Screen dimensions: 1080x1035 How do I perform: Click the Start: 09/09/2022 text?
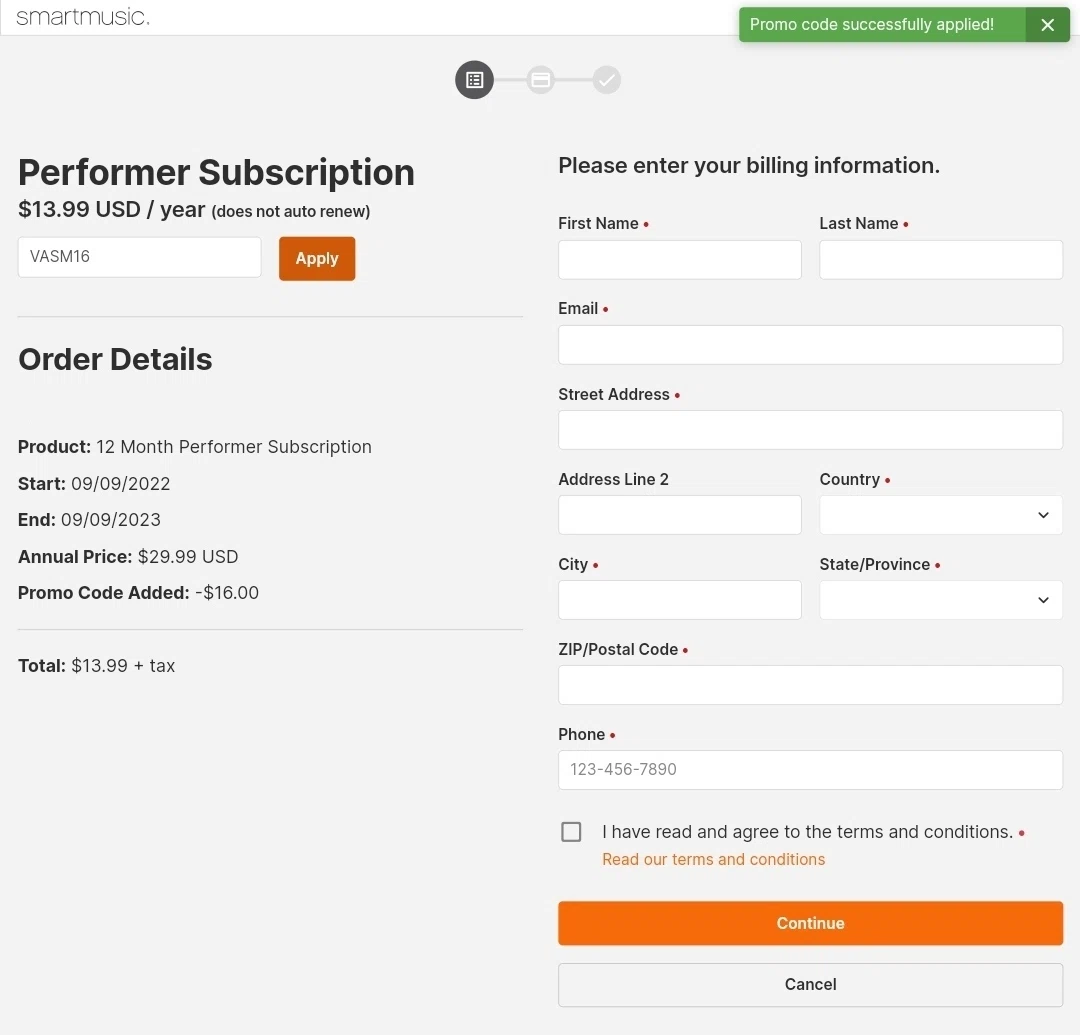coord(94,483)
